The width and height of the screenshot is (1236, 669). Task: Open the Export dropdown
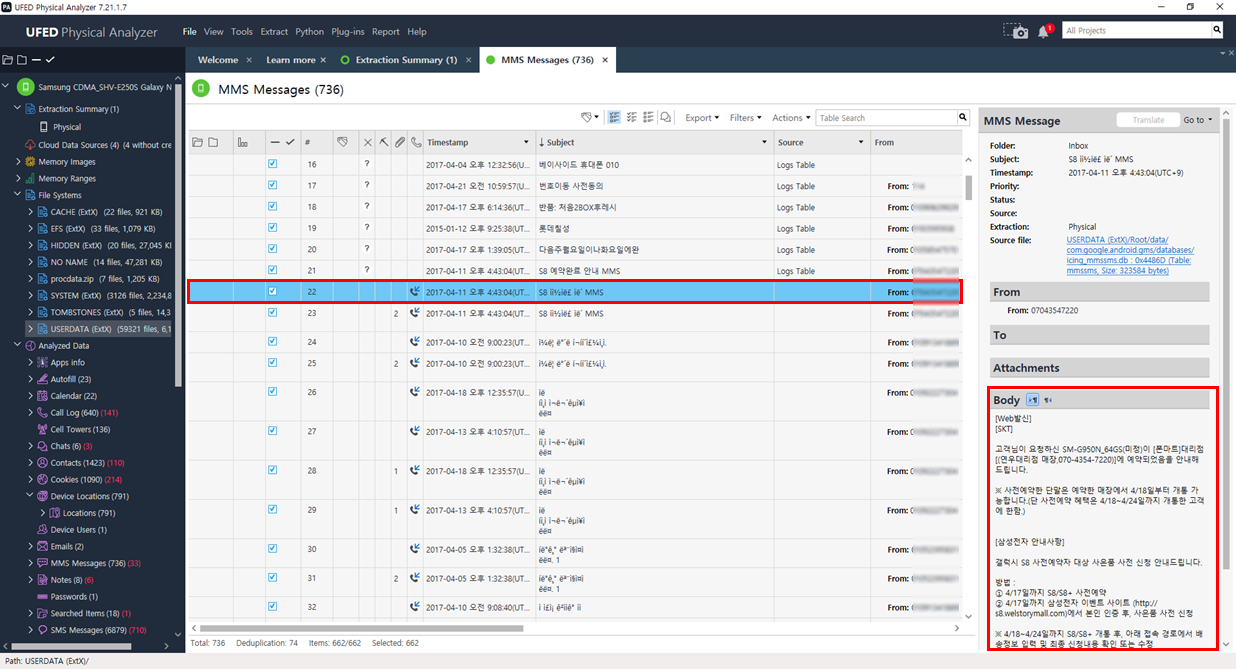coord(702,118)
